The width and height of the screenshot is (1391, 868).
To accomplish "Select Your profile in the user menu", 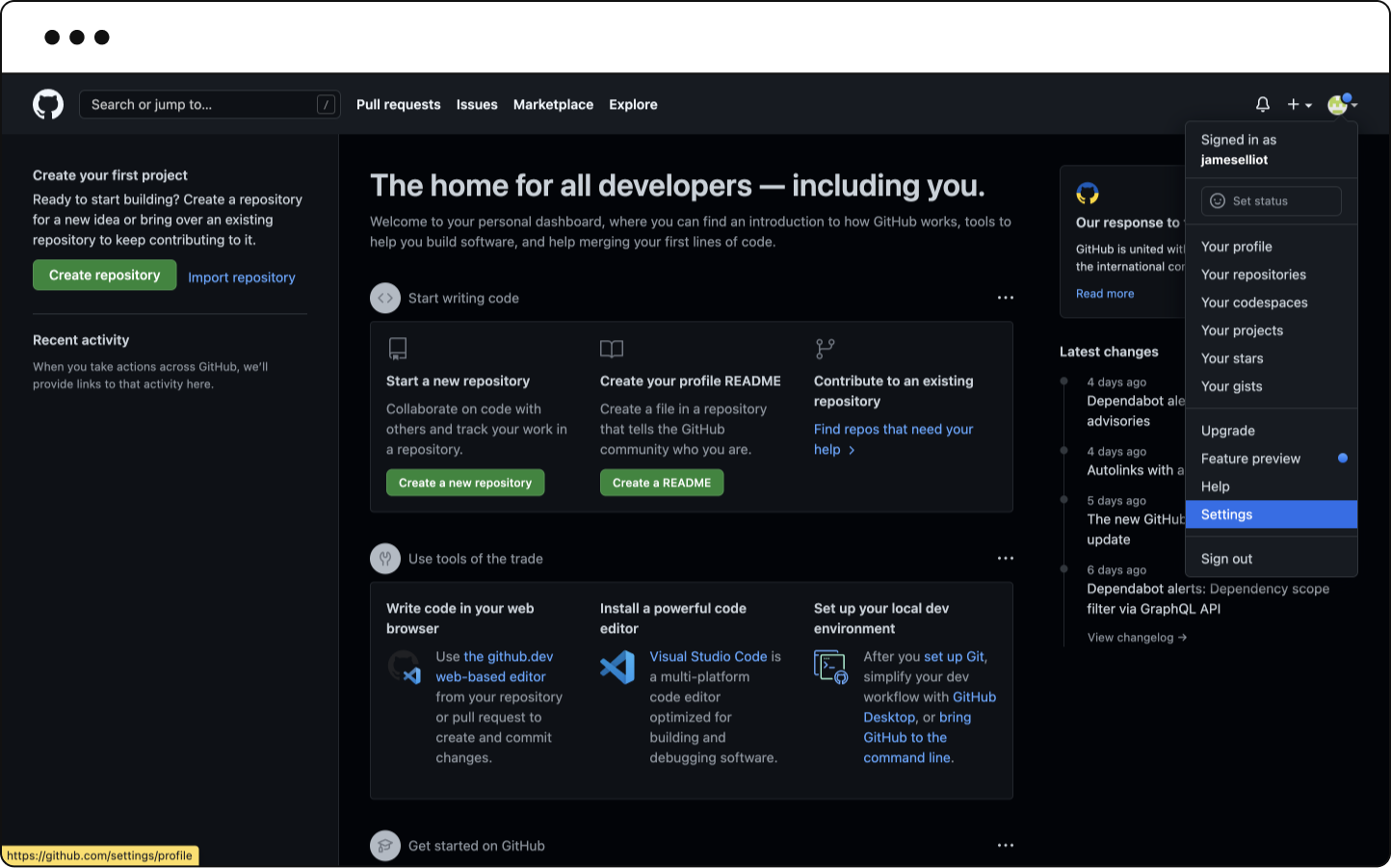I will (x=1272, y=247).
